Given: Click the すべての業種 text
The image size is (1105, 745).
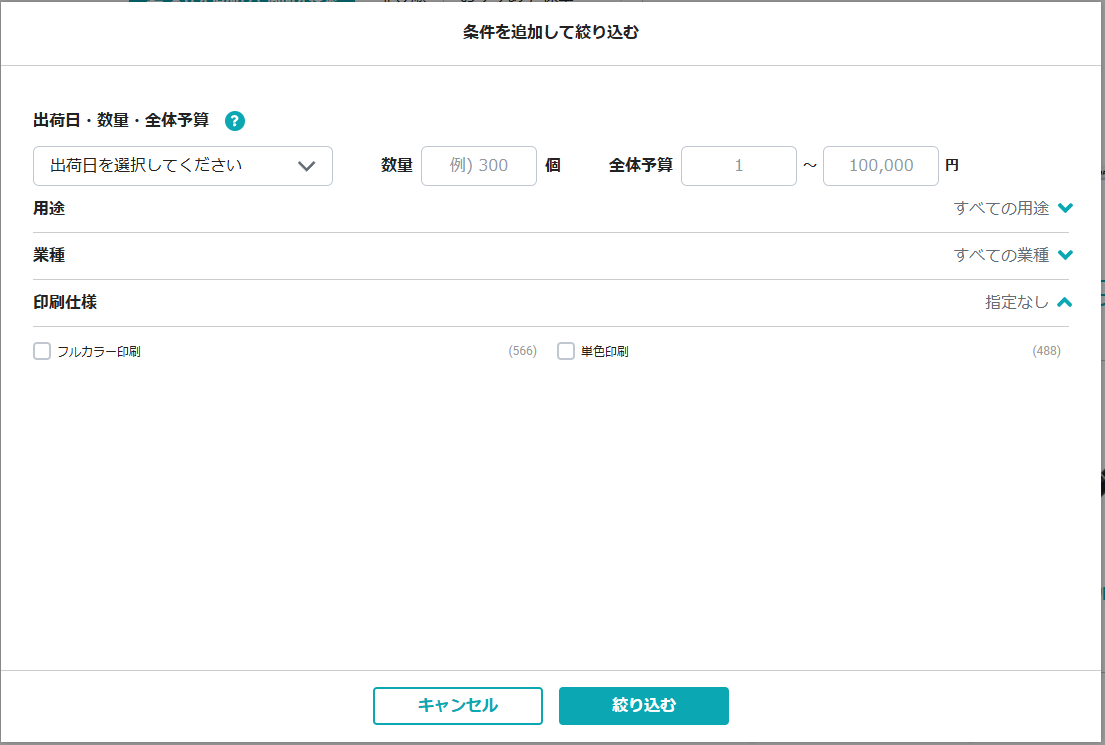Looking at the screenshot, I should (1001, 255).
